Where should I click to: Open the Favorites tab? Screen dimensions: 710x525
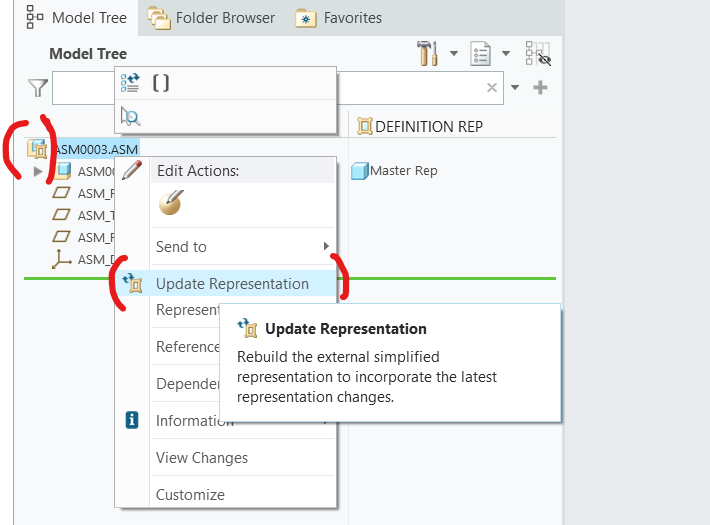click(x=339, y=17)
